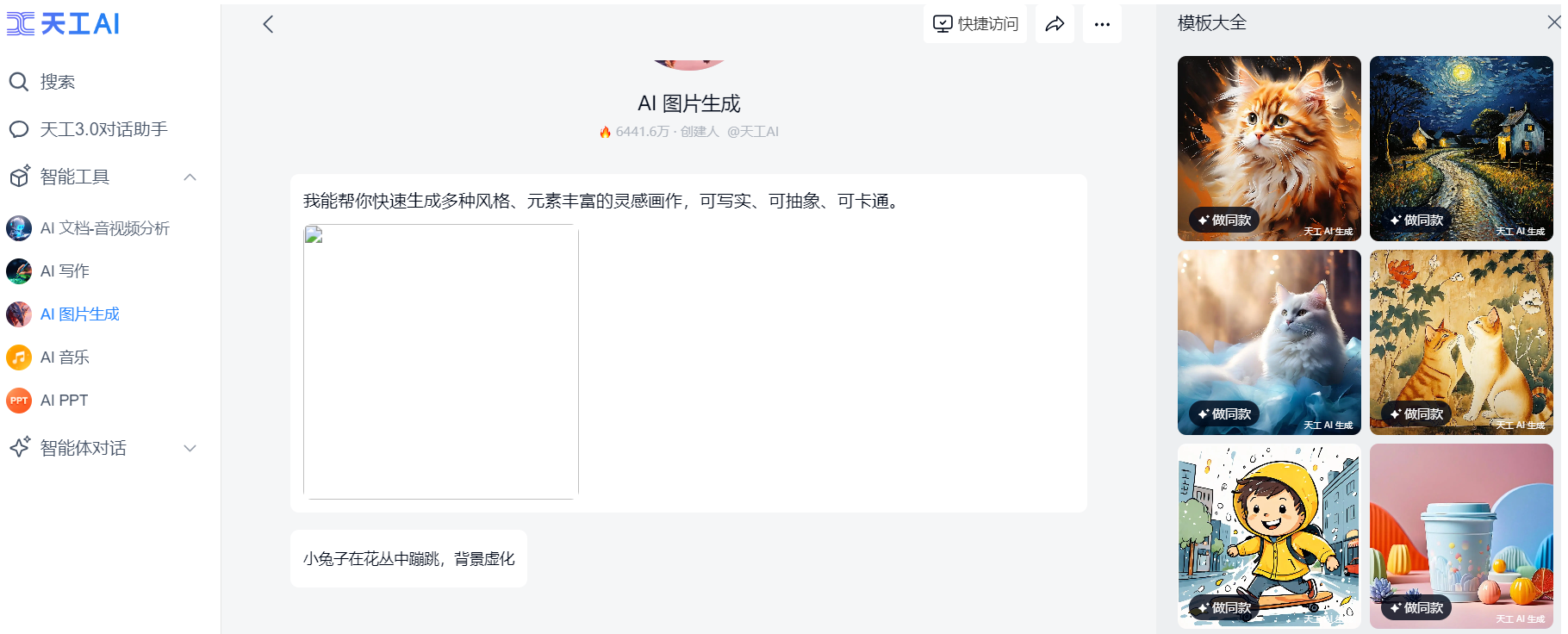Click the search magnifier icon
Viewport: 1568px width, 634px height.
click(x=19, y=82)
